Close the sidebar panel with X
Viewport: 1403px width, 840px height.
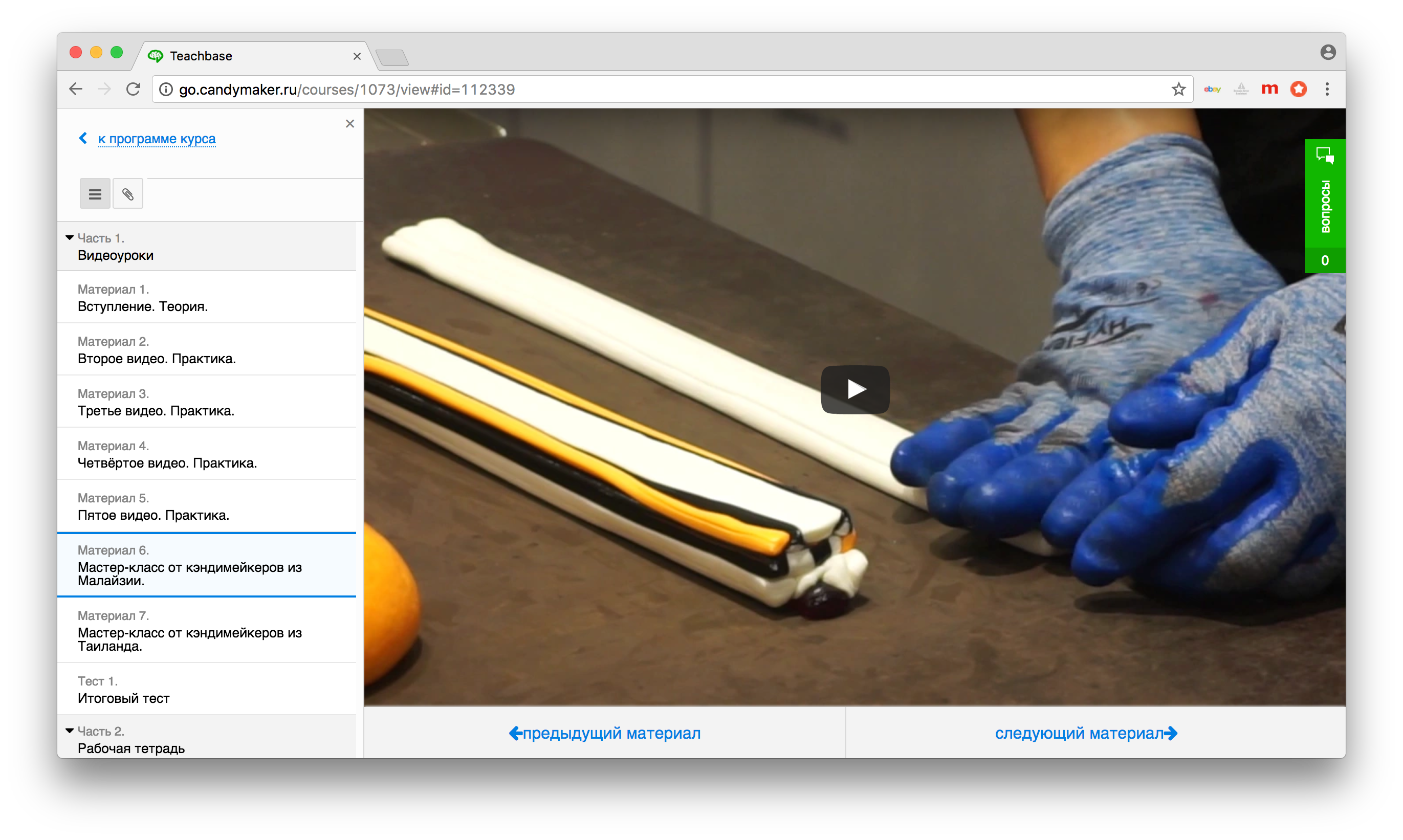pos(350,123)
